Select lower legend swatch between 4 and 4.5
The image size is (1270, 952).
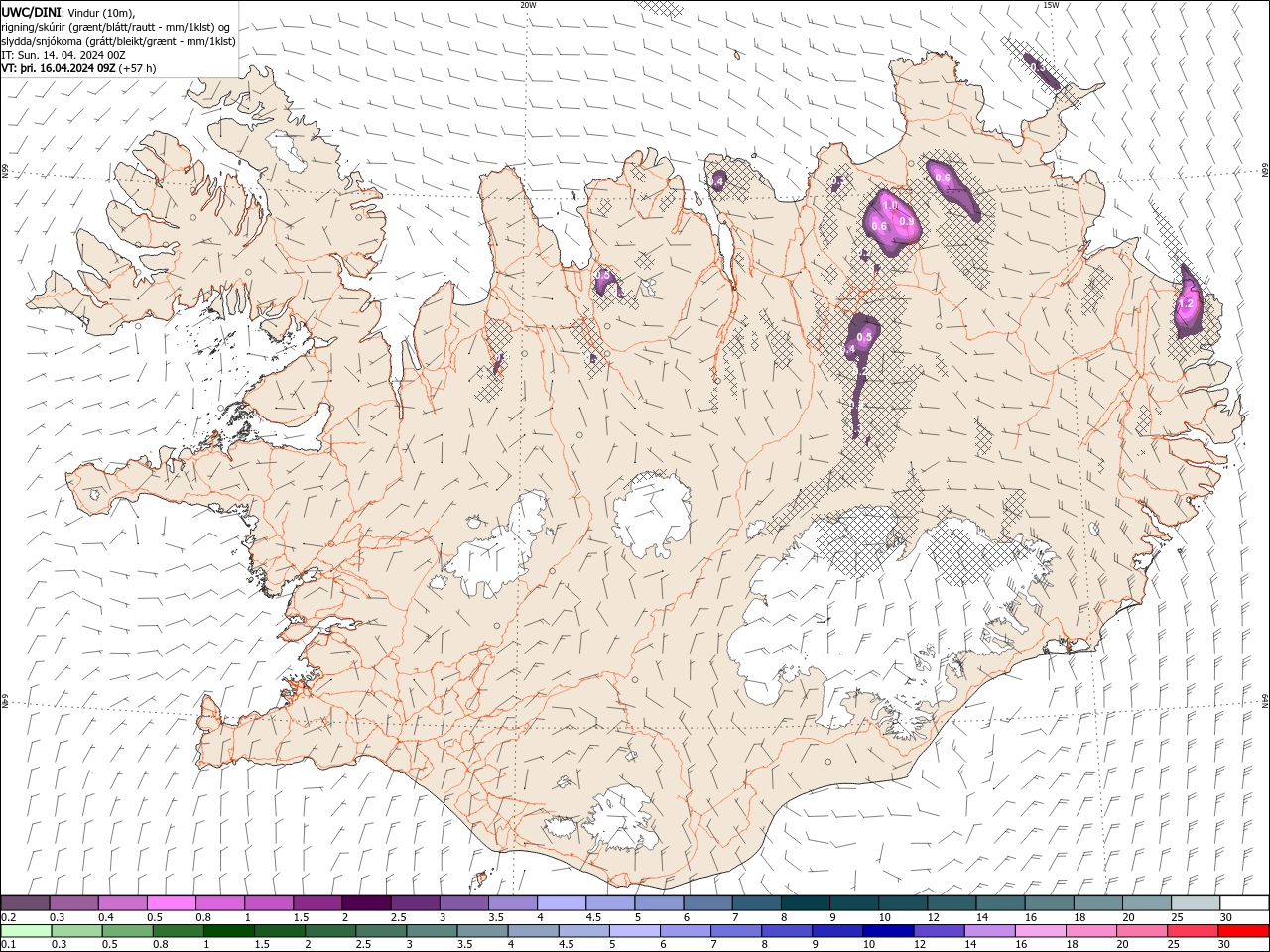534,931
